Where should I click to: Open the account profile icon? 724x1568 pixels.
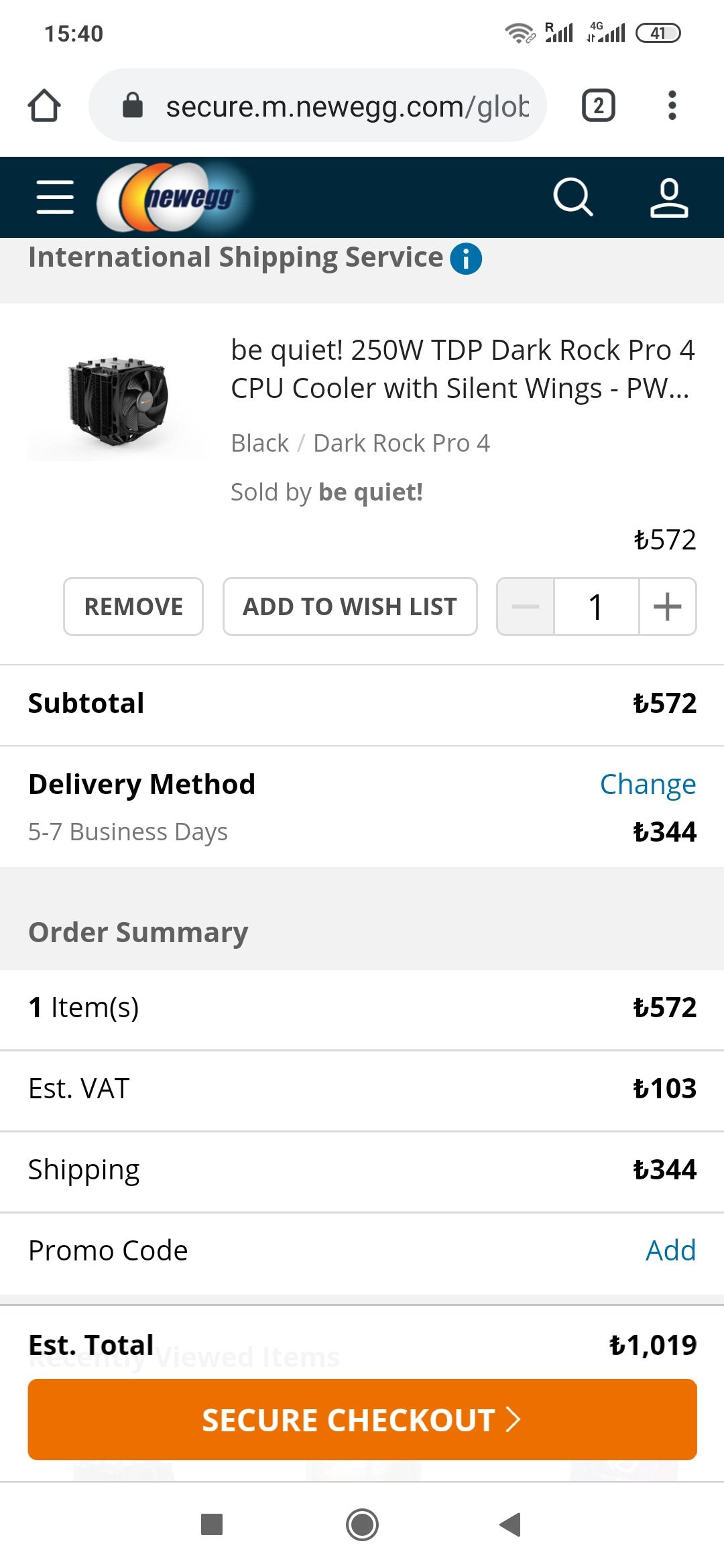pos(668,197)
